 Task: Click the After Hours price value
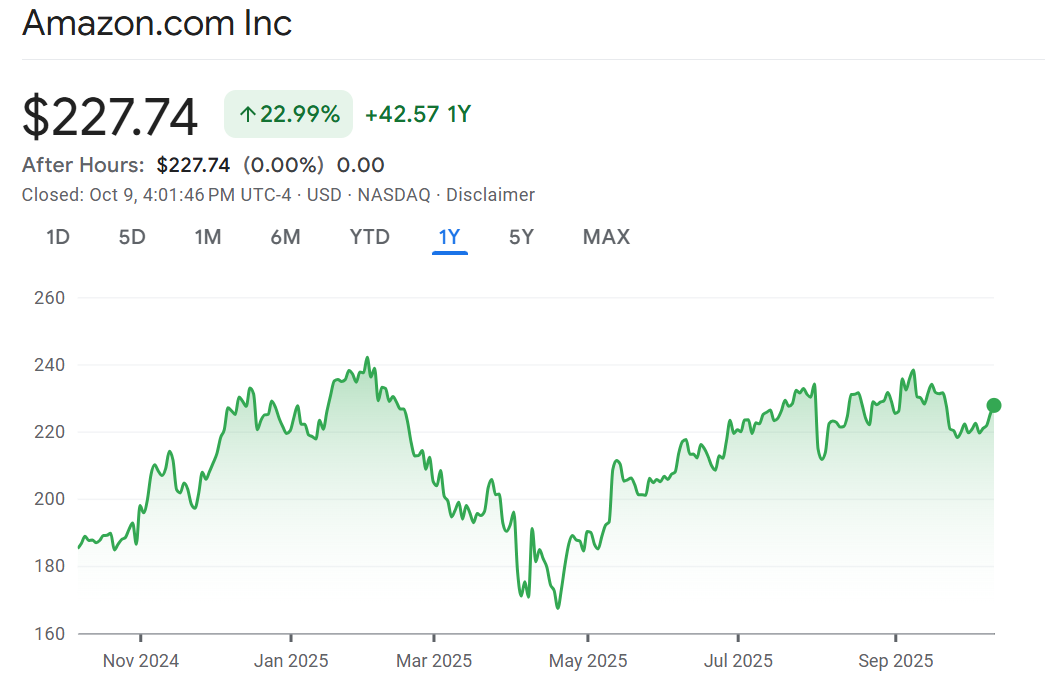pos(193,165)
